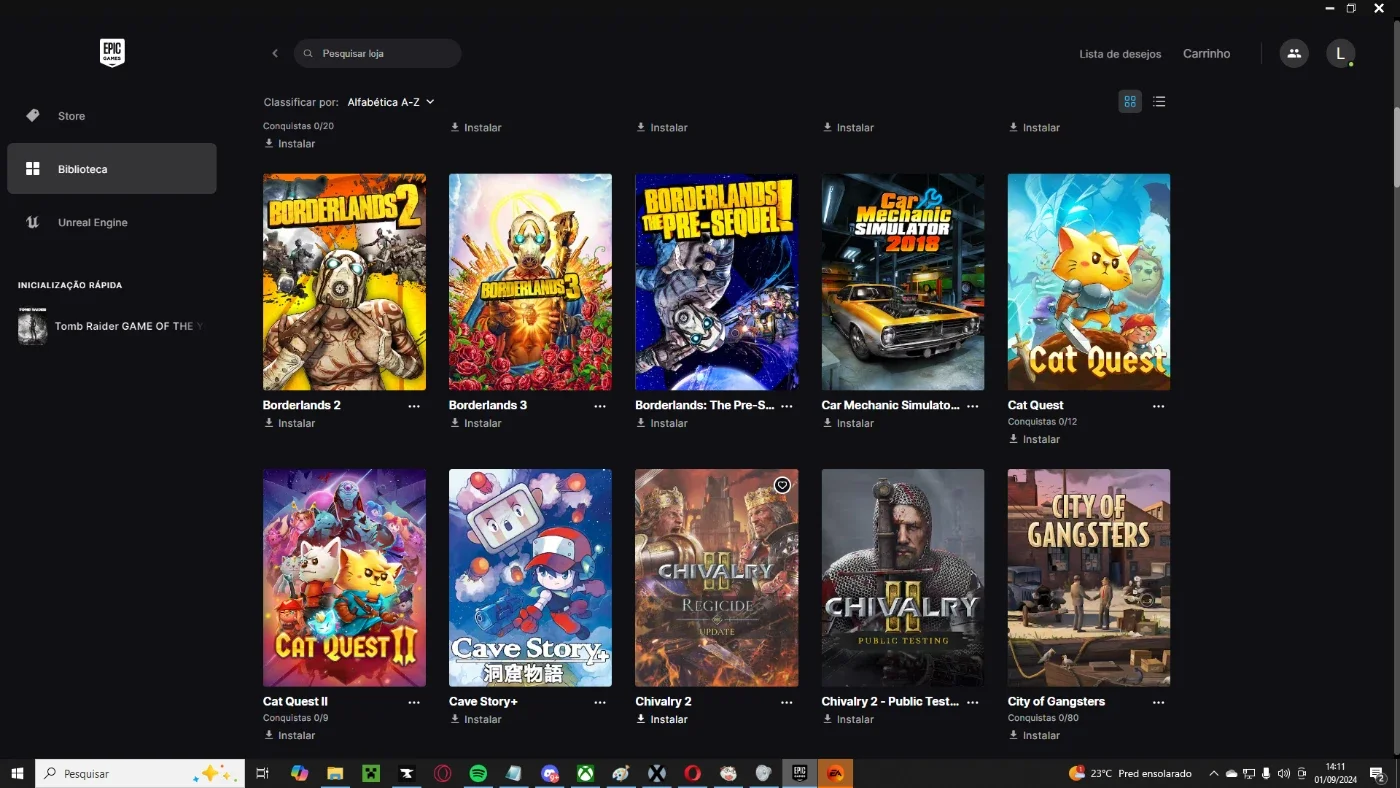Install Chivalry 2
1400x788 pixels.
click(x=662, y=719)
